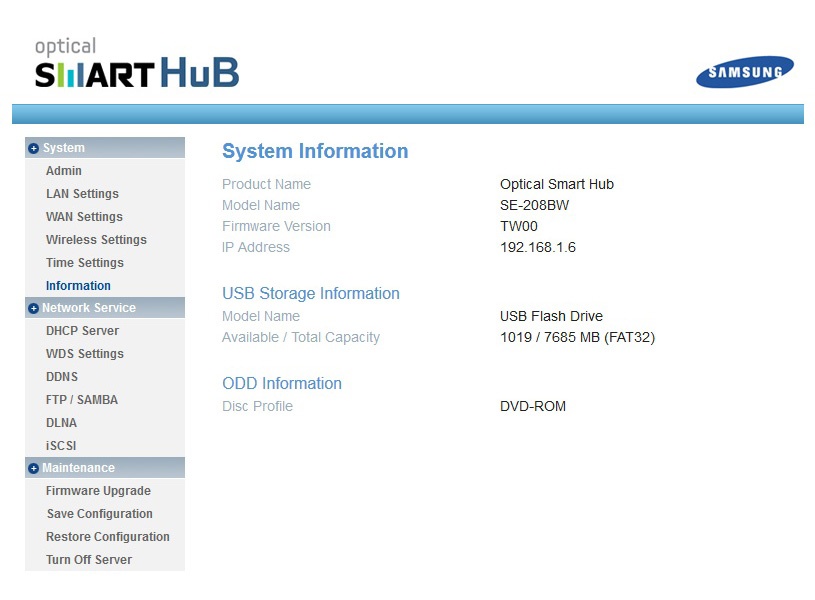Click the Disc Profile label
Viewport: 815px width, 600px height.
click(257, 406)
